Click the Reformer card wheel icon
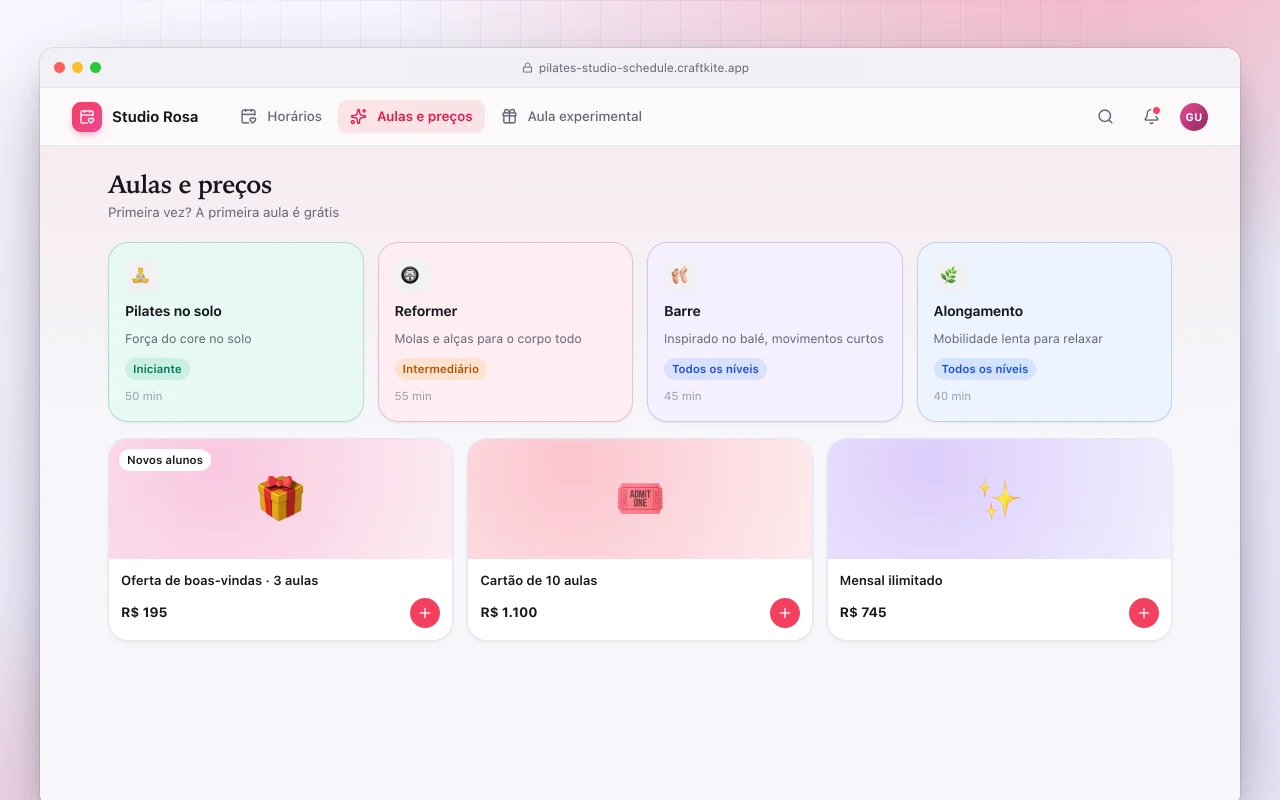The width and height of the screenshot is (1280, 800). pyautogui.click(x=410, y=275)
